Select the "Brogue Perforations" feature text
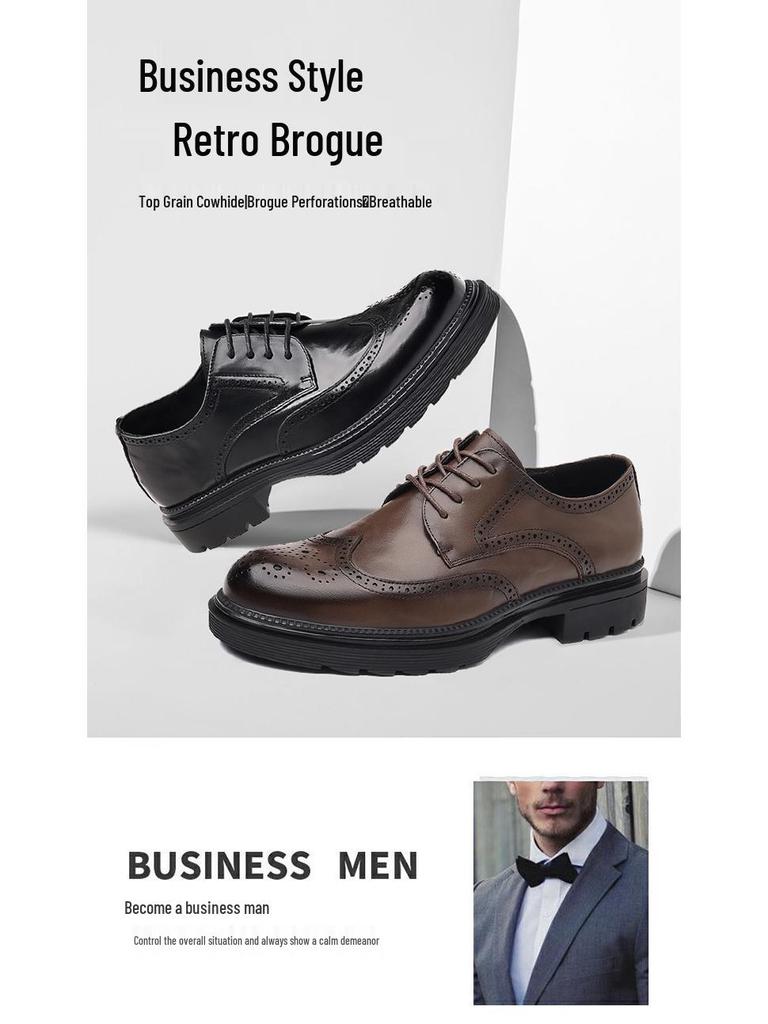768x1024 pixels. pos(305,202)
